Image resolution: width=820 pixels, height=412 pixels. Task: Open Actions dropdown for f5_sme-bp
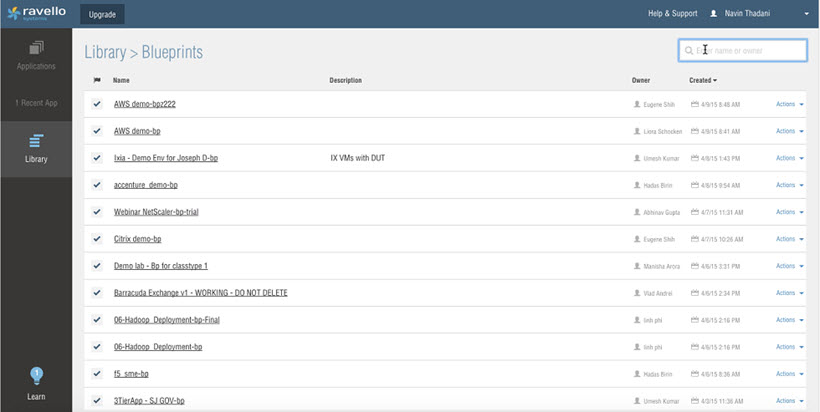click(x=790, y=374)
